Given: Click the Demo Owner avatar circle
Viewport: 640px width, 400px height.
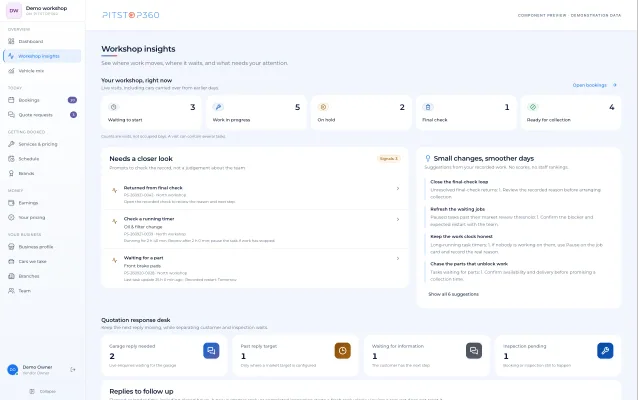Looking at the screenshot, I should (x=13, y=370).
